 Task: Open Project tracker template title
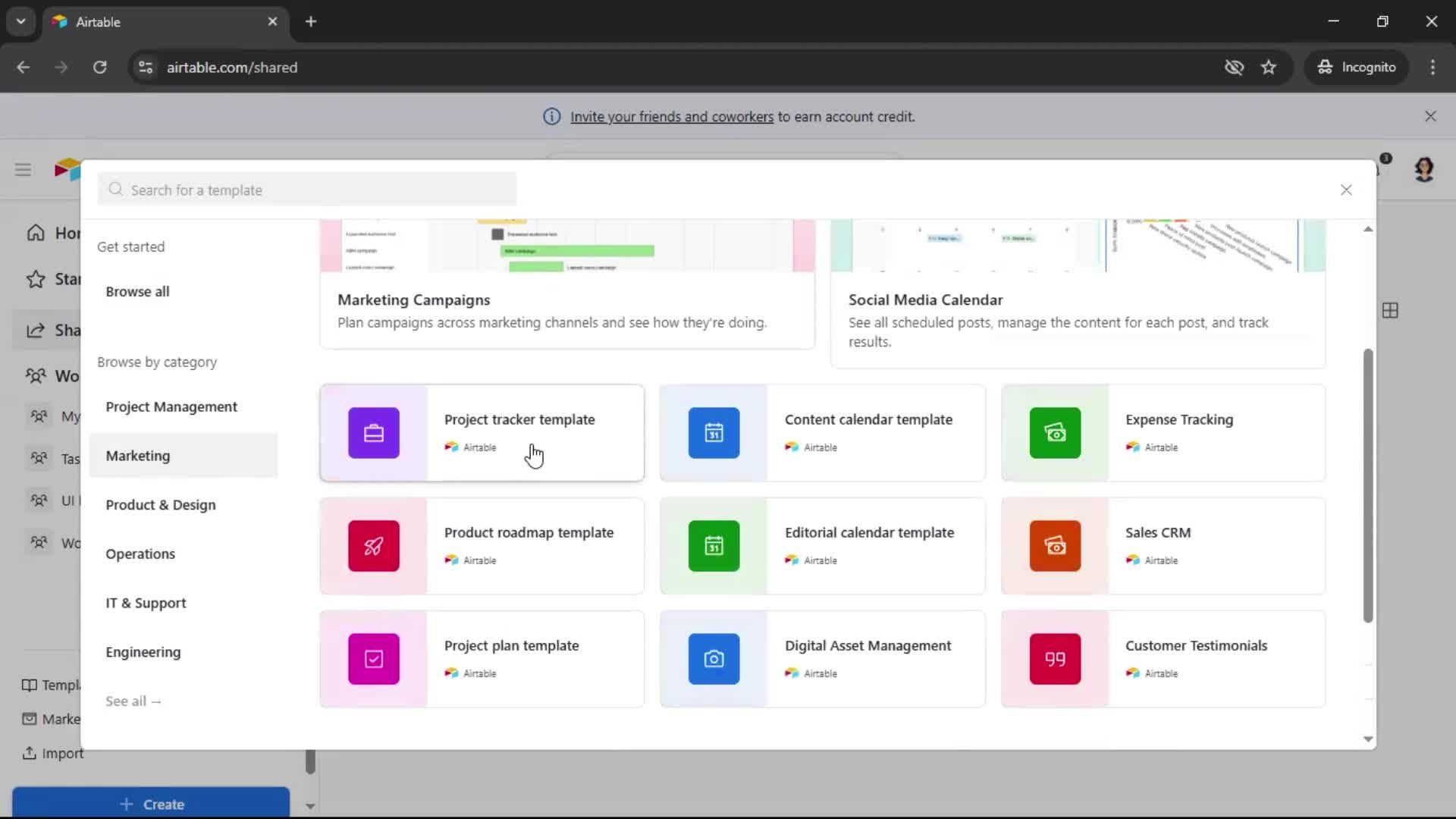(519, 419)
